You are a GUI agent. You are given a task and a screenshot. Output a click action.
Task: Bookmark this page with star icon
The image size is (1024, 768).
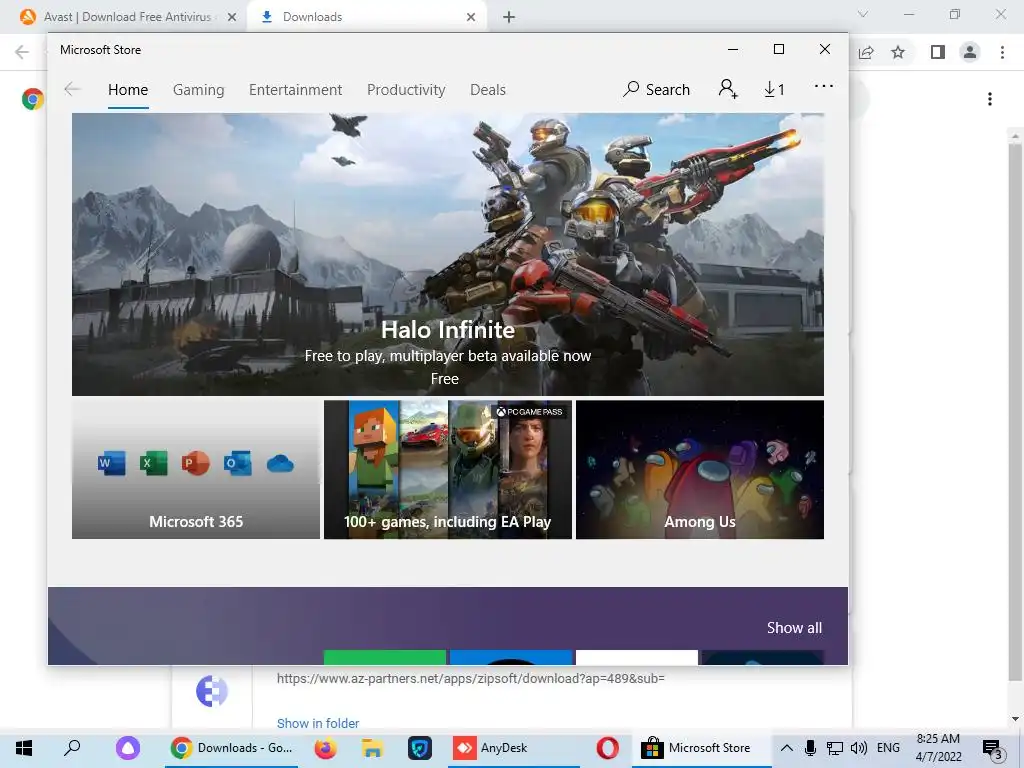(898, 52)
